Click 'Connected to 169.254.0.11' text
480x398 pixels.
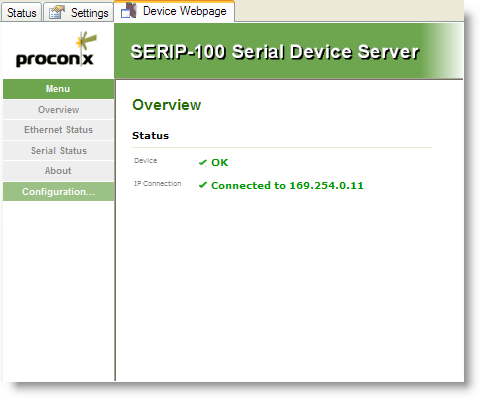click(287, 186)
